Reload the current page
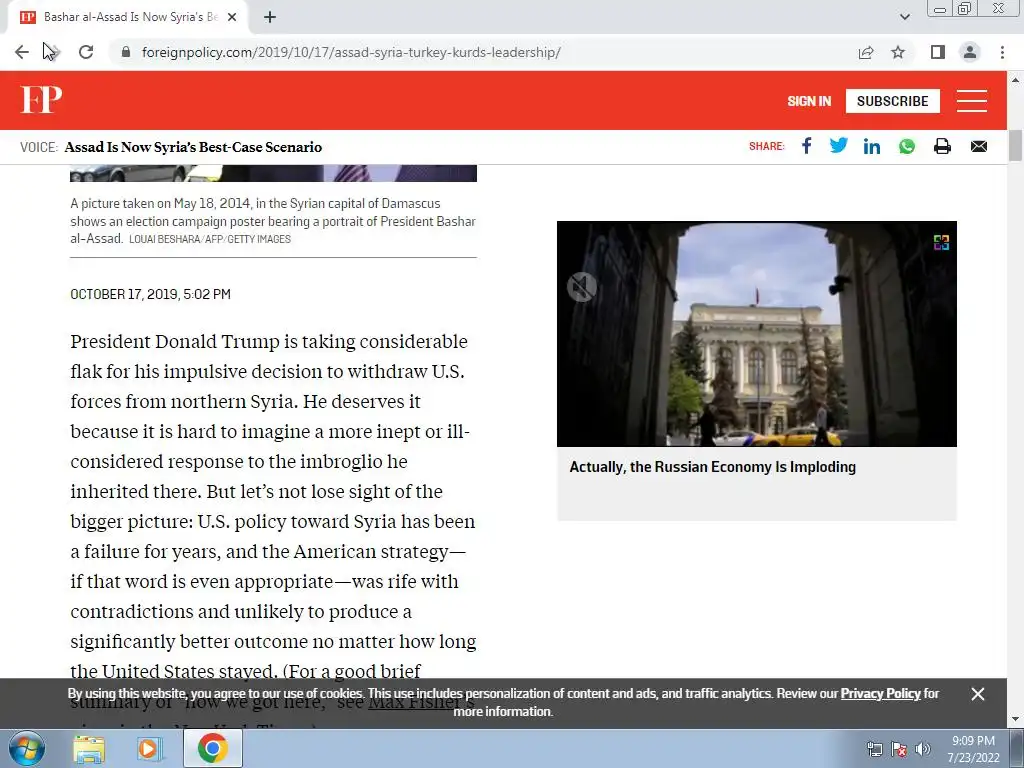1024x768 pixels. (86, 52)
